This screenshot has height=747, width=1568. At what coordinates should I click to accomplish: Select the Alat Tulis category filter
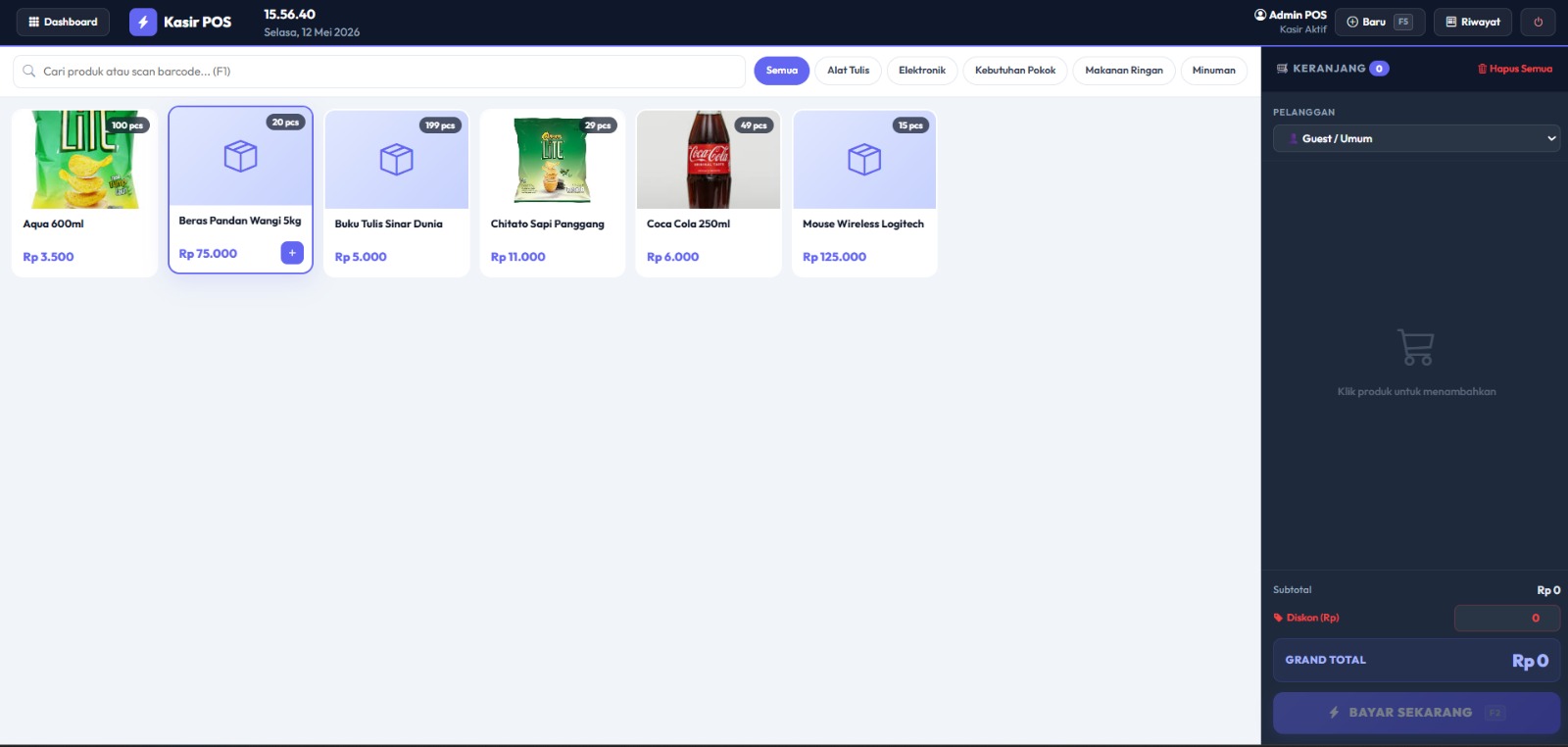[849, 71]
